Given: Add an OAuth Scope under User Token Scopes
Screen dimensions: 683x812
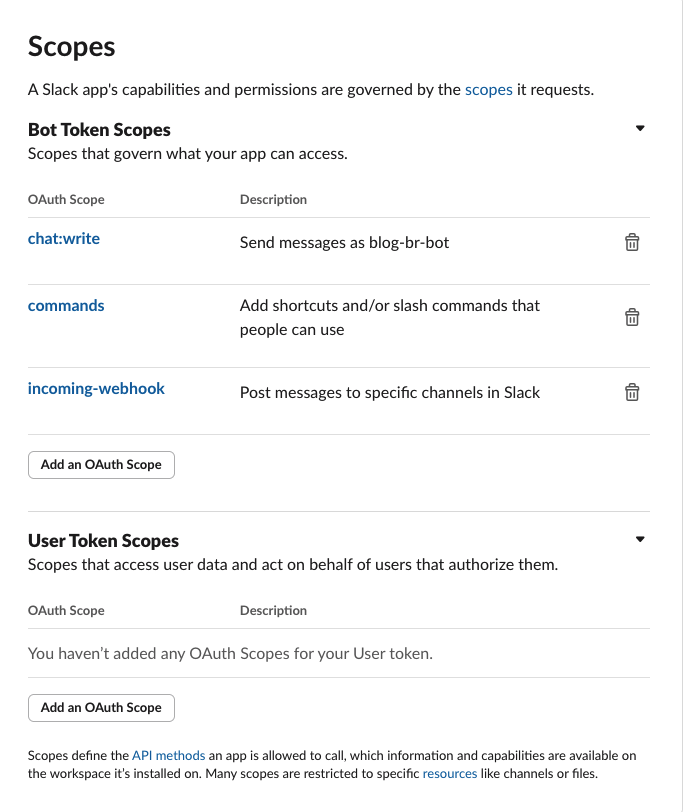Looking at the screenshot, I should pos(101,707).
